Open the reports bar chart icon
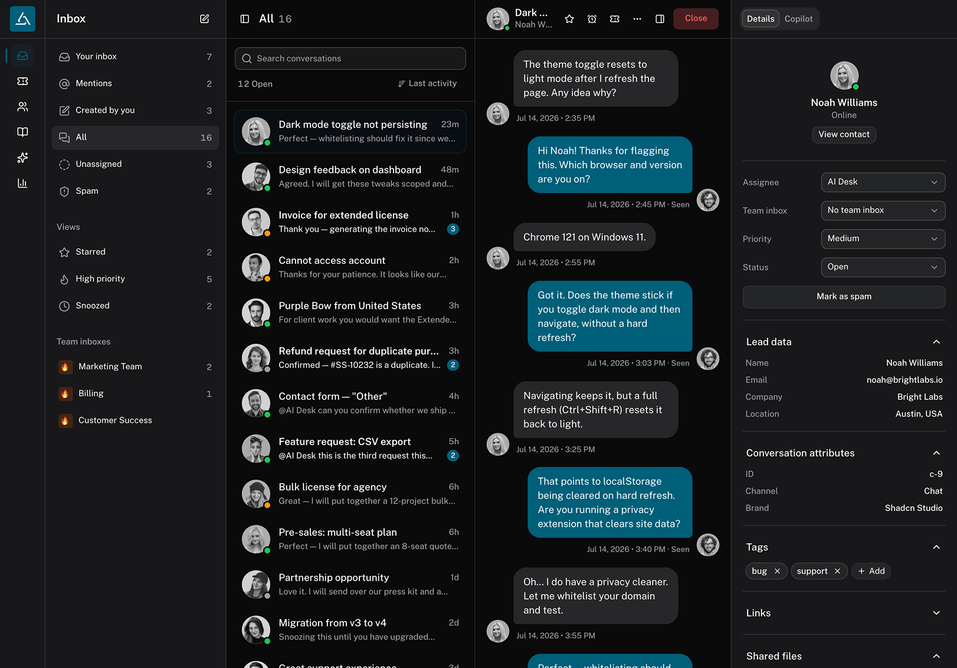The height and width of the screenshot is (668, 957). point(23,183)
